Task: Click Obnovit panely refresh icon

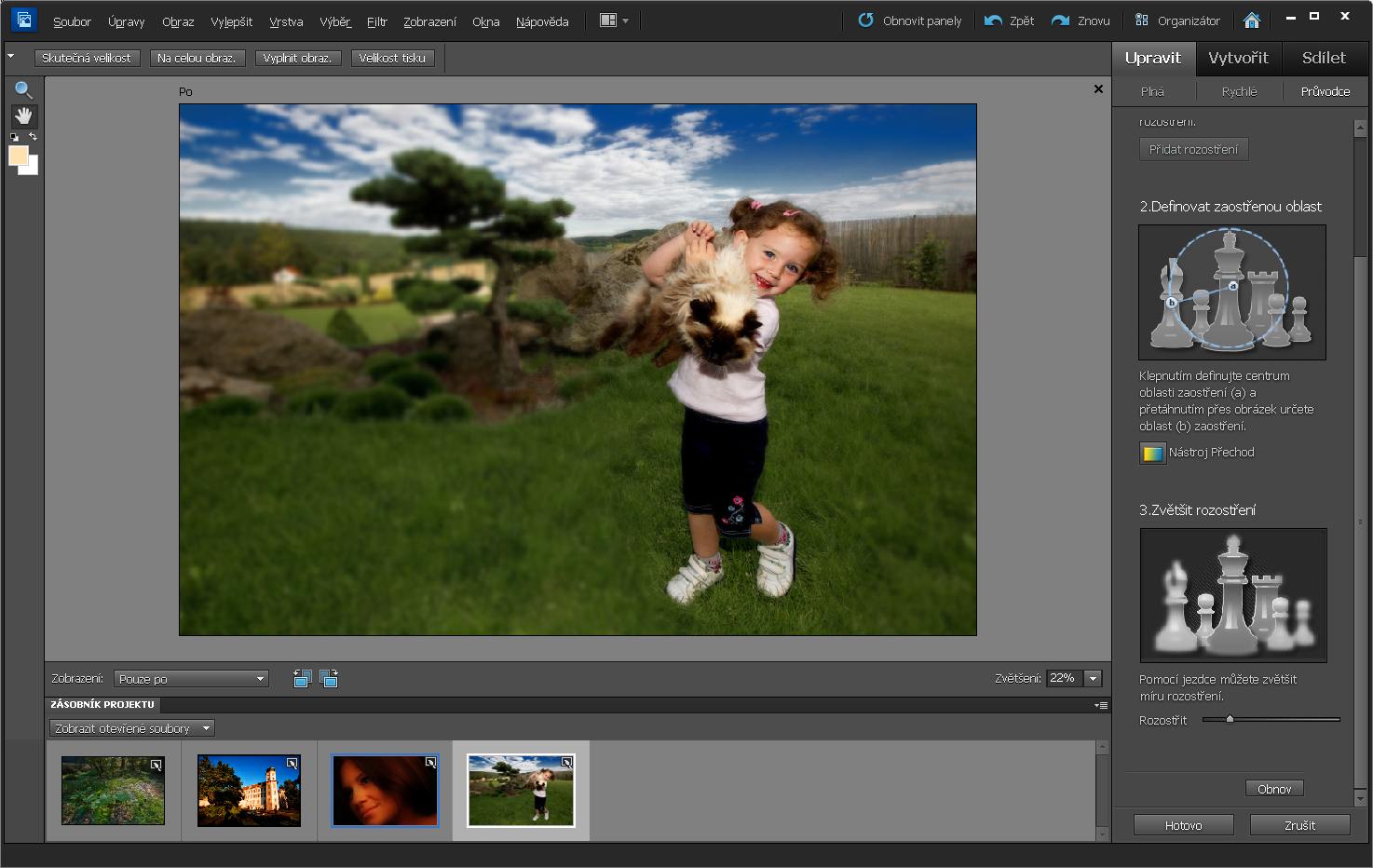Action: click(865, 20)
